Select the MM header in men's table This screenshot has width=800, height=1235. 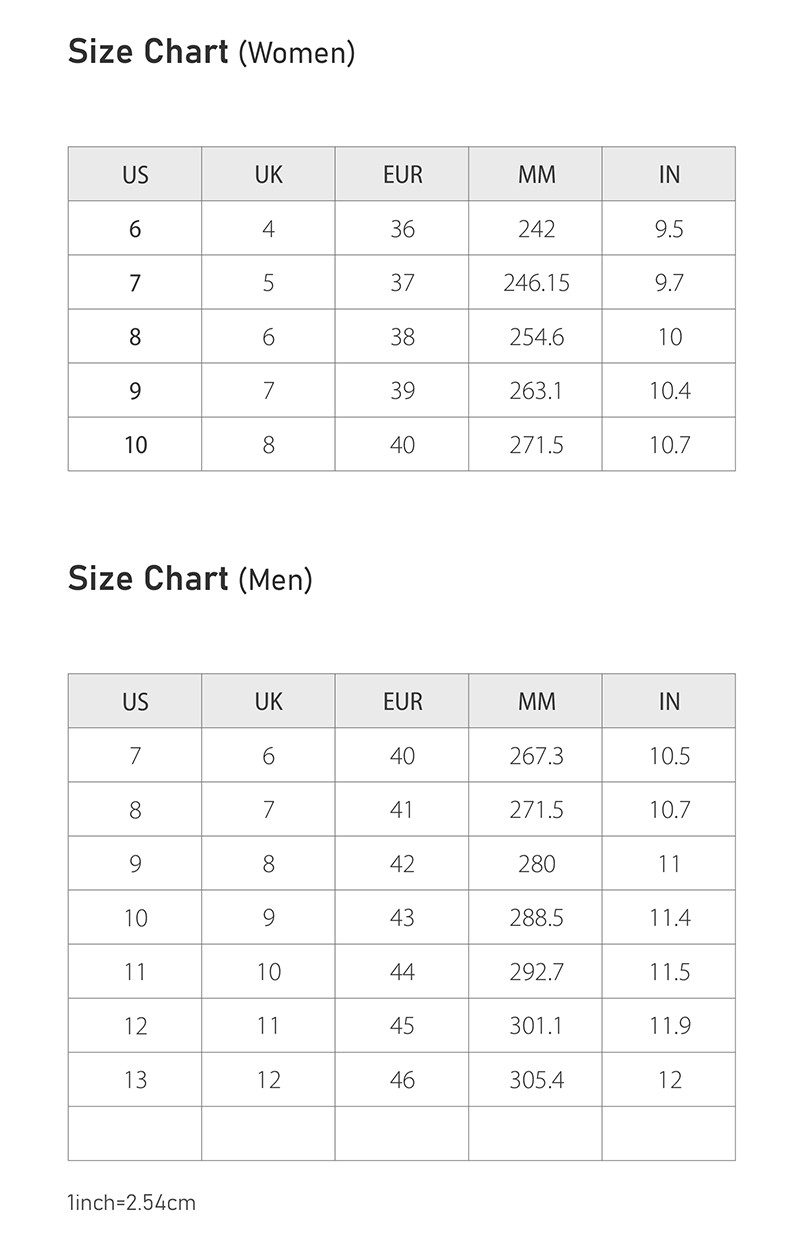pyautogui.click(x=536, y=701)
